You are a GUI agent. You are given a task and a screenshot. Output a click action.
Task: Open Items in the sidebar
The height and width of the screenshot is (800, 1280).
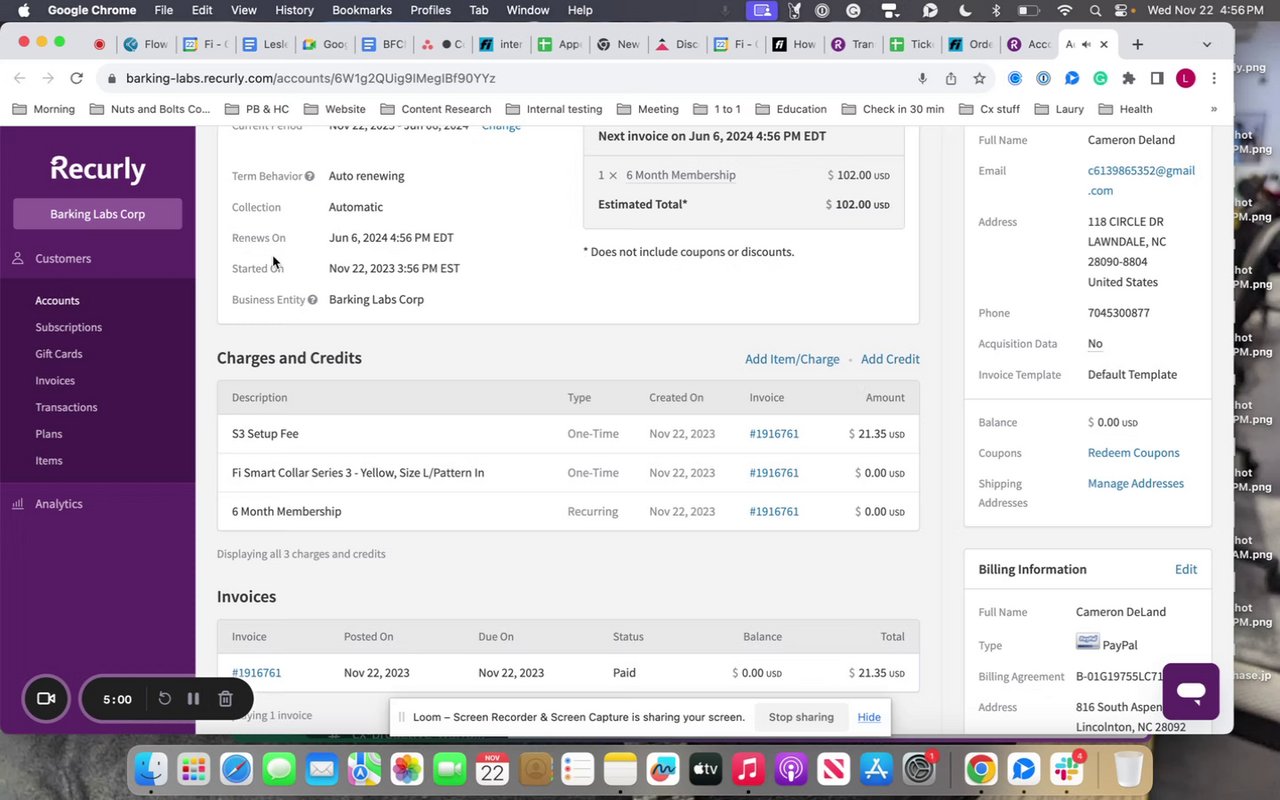(x=49, y=461)
